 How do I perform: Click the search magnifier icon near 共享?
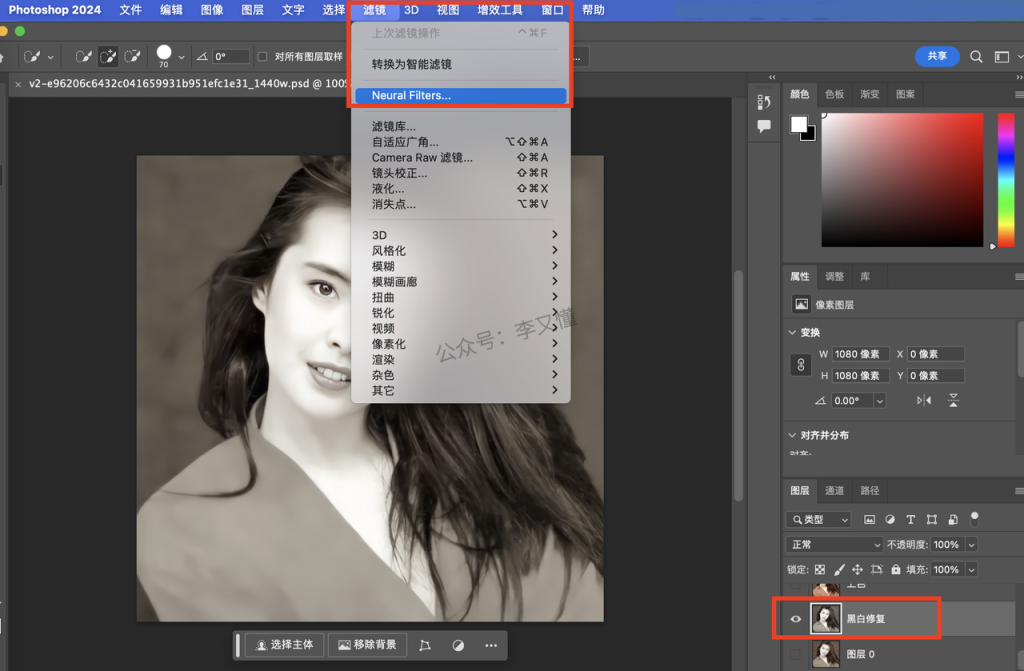976,57
